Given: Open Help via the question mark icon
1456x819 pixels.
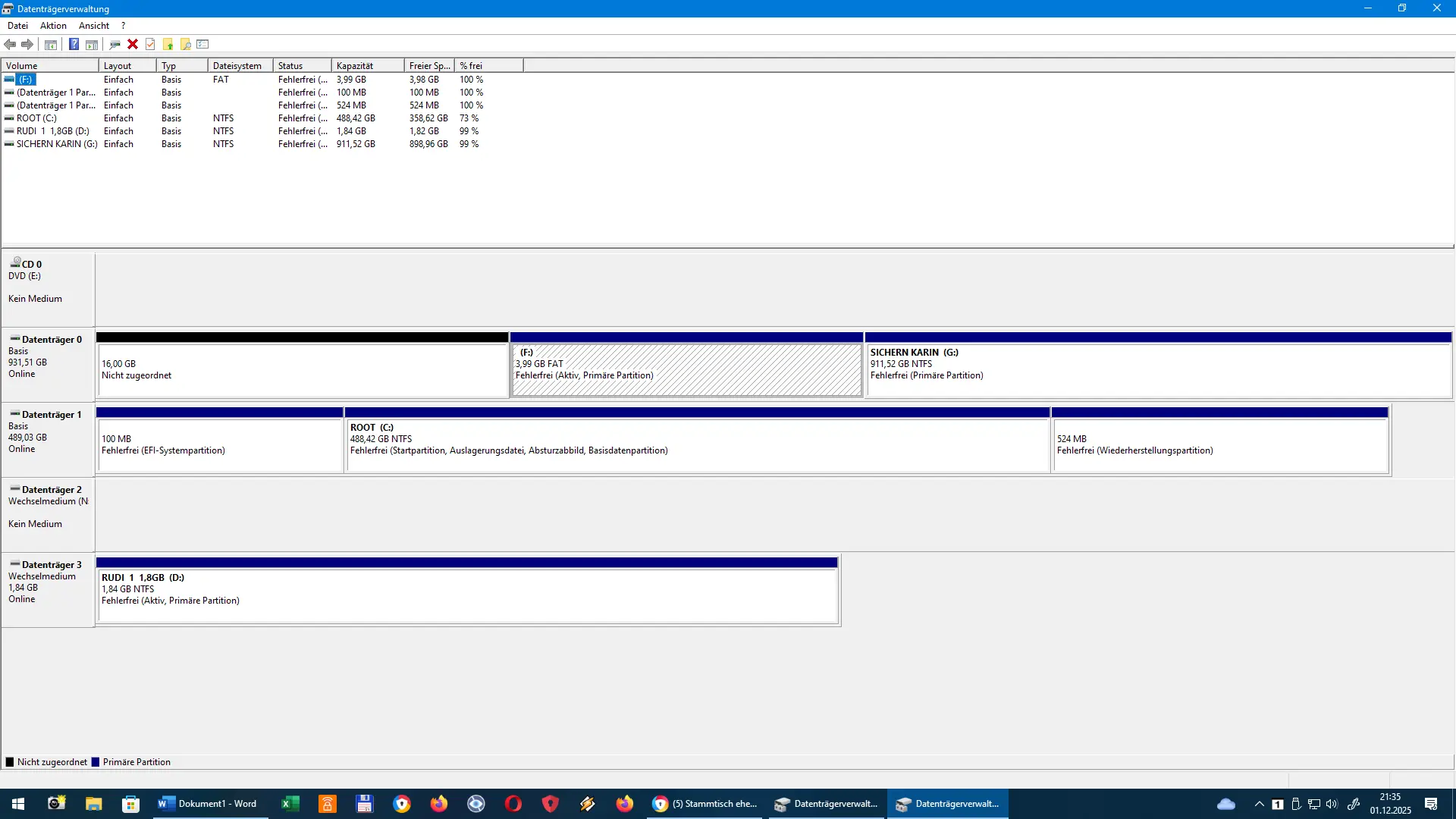Looking at the screenshot, I should (74, 44).
